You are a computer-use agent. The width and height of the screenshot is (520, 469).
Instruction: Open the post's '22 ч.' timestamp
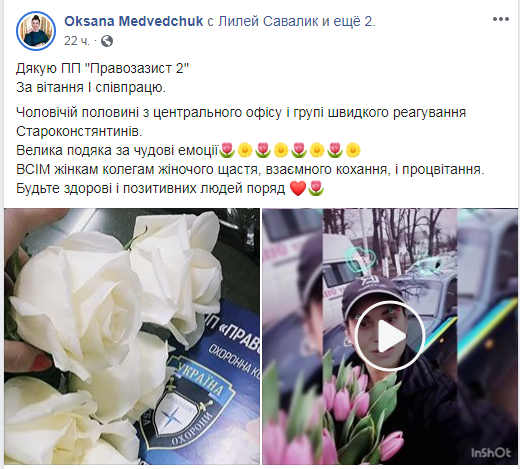[x=77, y=41]
